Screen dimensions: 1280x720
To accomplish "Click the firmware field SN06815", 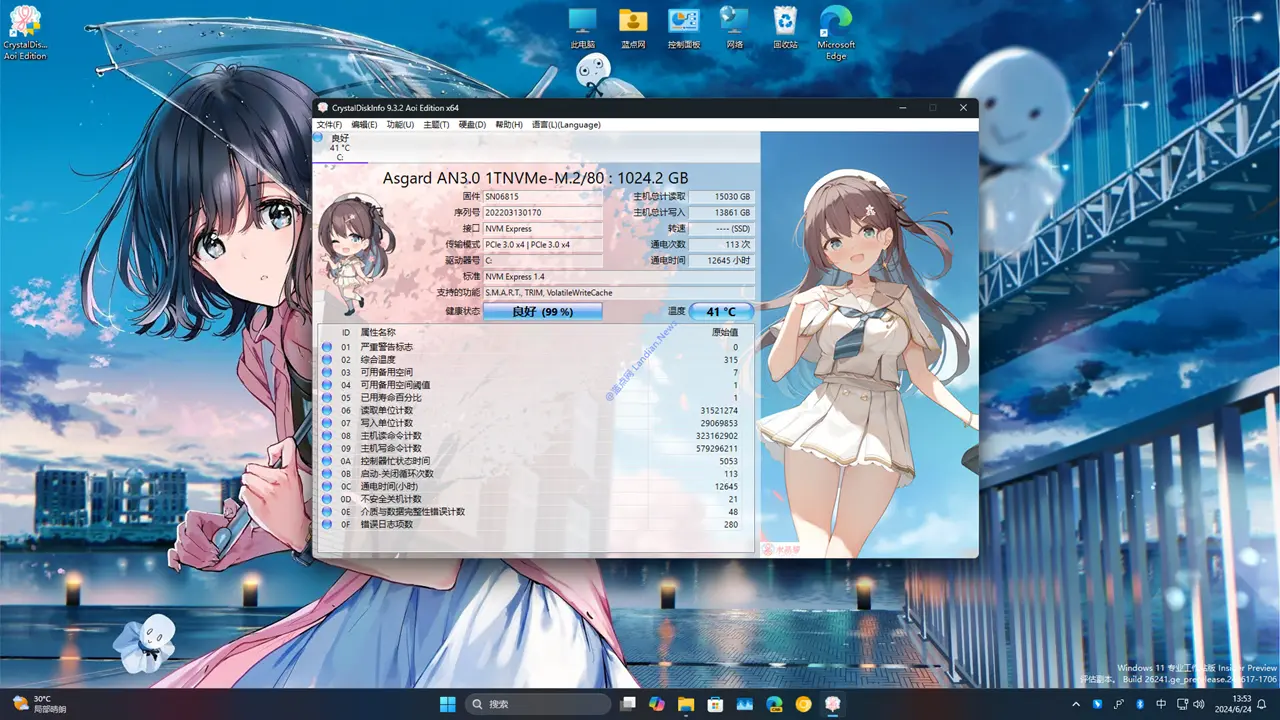I will pyautogui.click(x=543, y=197).
